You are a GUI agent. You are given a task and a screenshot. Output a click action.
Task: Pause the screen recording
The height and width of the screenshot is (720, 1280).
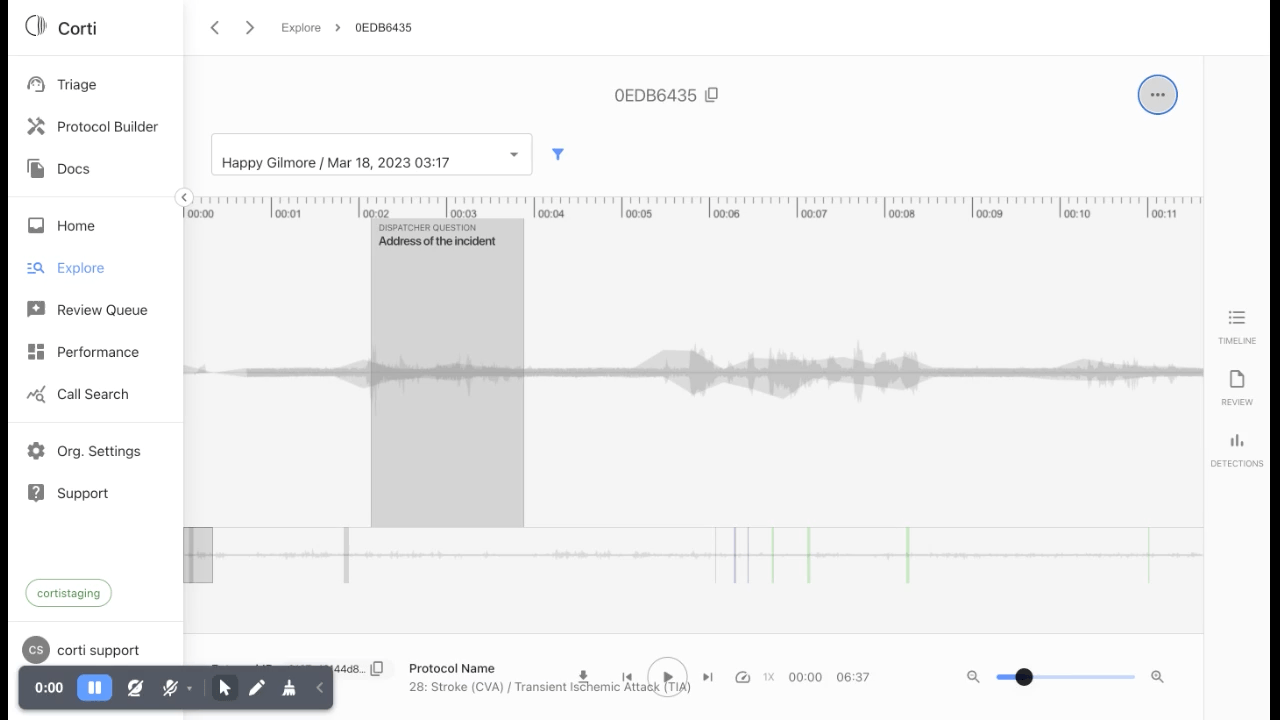(95, 688)
